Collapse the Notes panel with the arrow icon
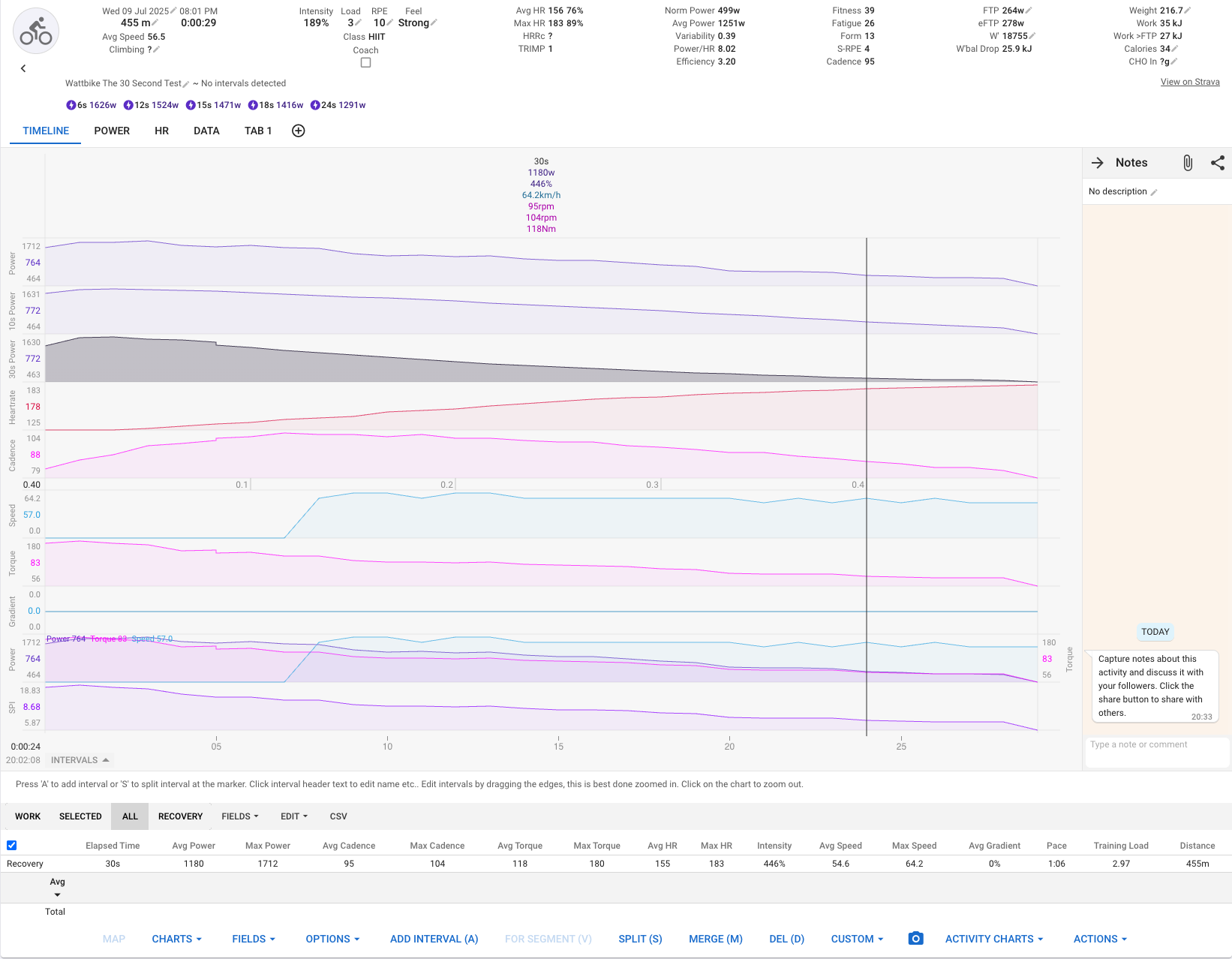 coord(1098,163)
